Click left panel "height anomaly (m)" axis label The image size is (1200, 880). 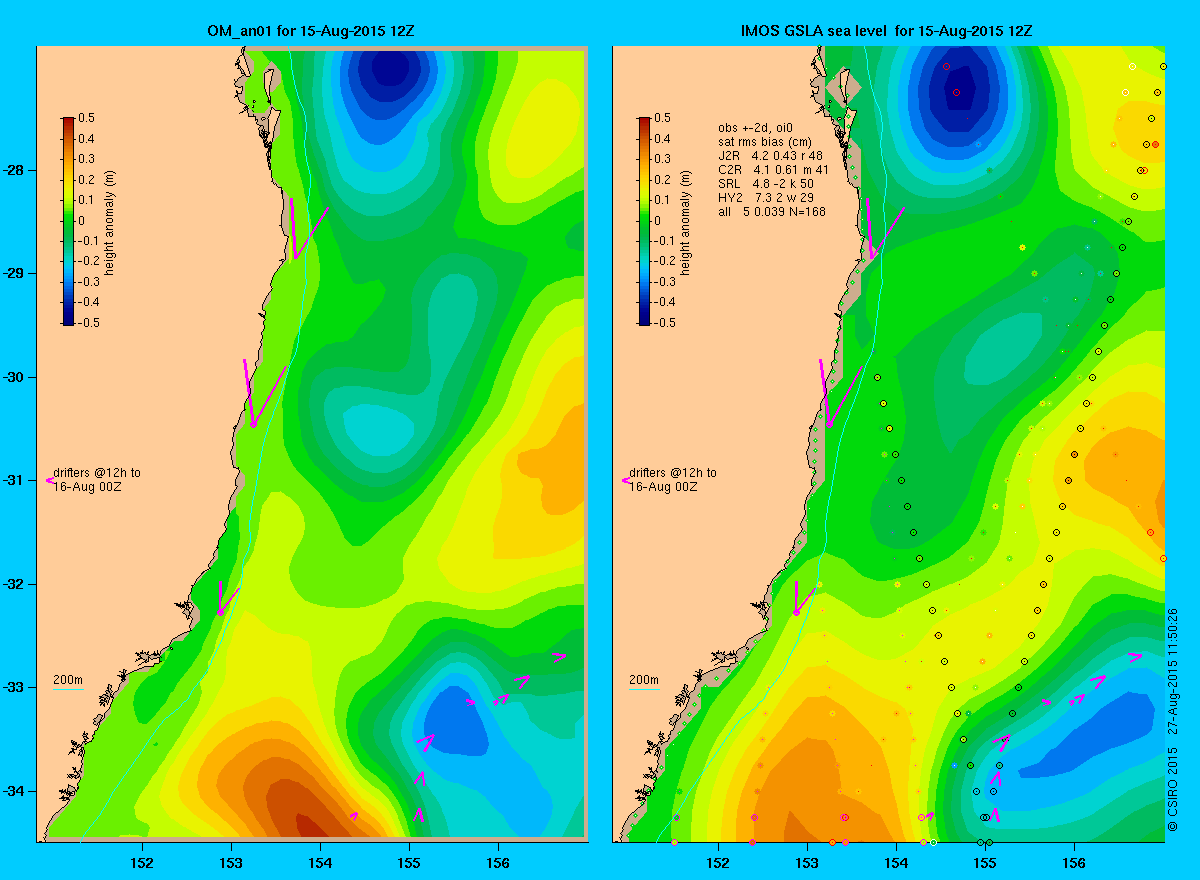(x=110, y=221)
